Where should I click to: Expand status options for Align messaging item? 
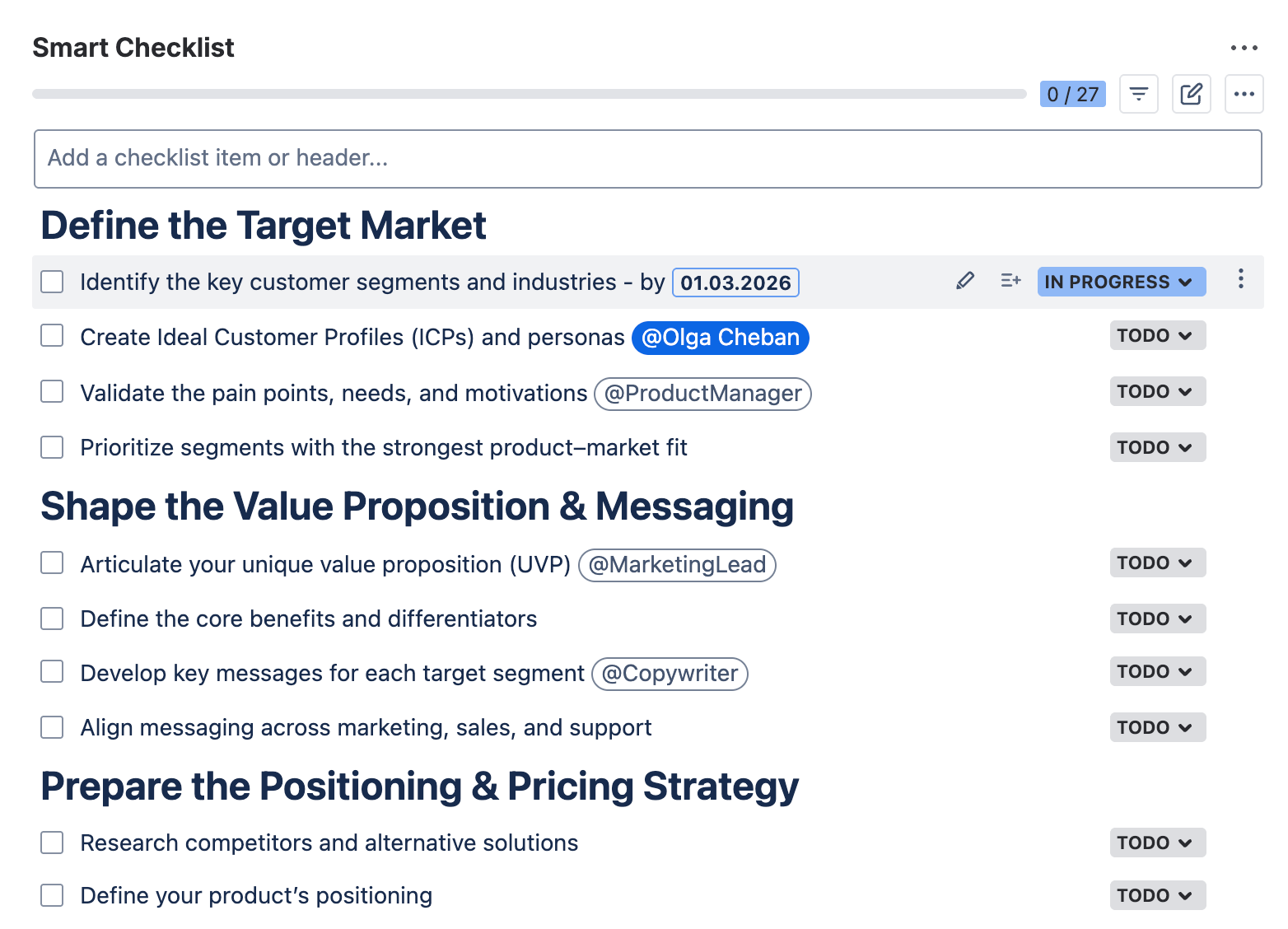point(1157,727)
